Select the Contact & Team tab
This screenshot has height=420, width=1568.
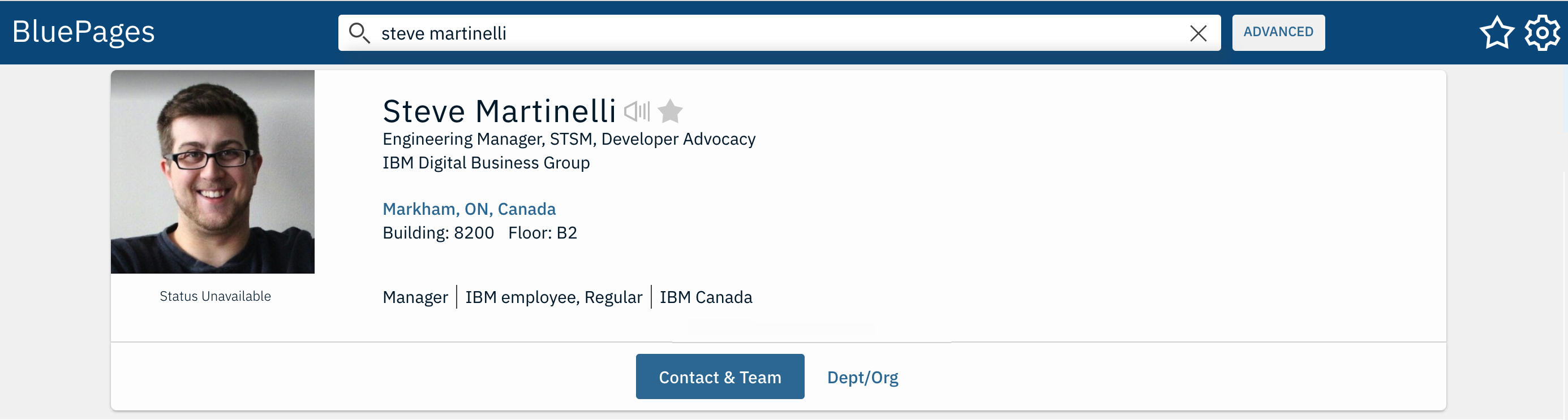pyautogui.click(x=719, y=377)
